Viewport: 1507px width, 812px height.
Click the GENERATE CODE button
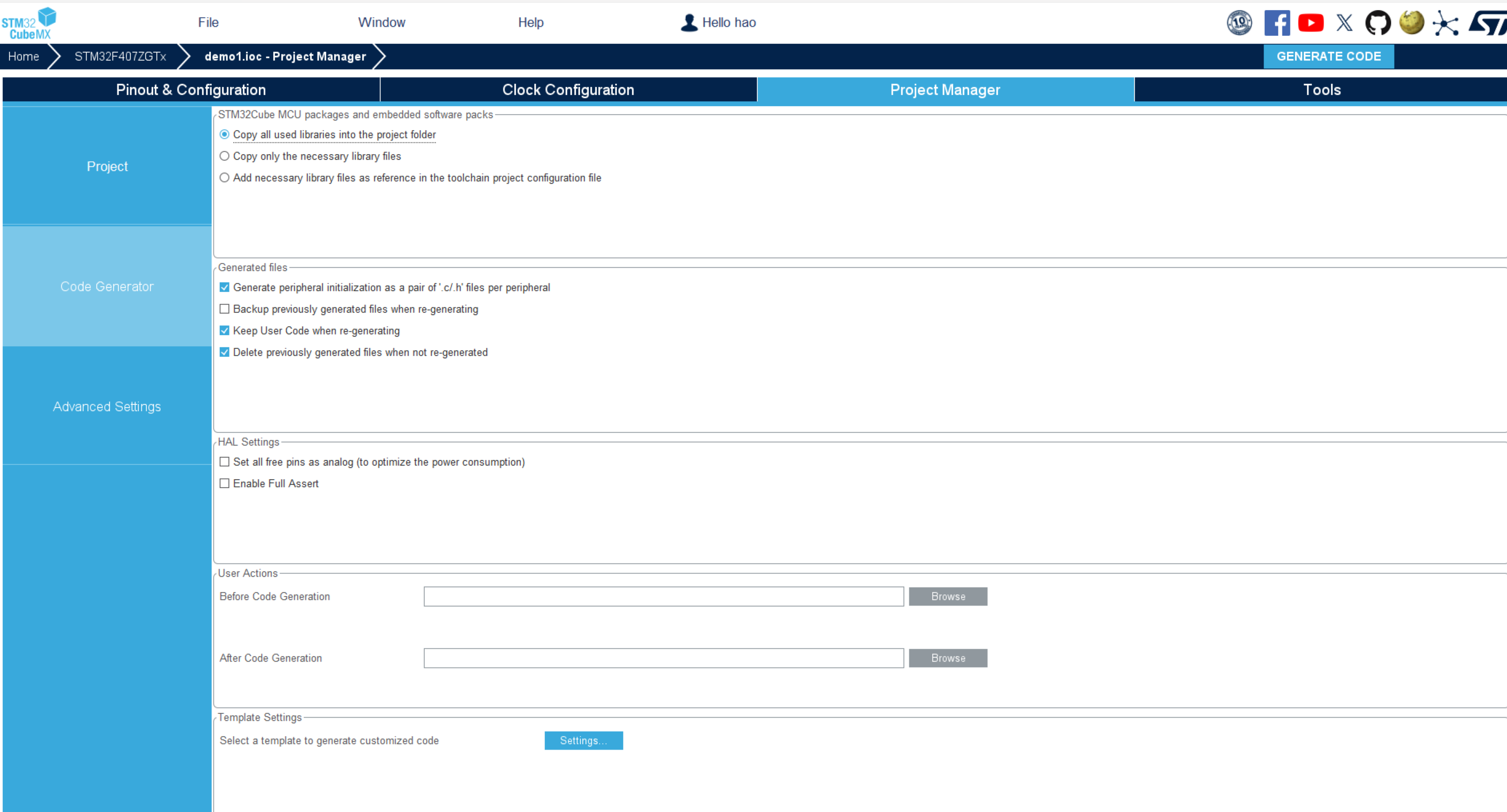tap(1328, 56)
